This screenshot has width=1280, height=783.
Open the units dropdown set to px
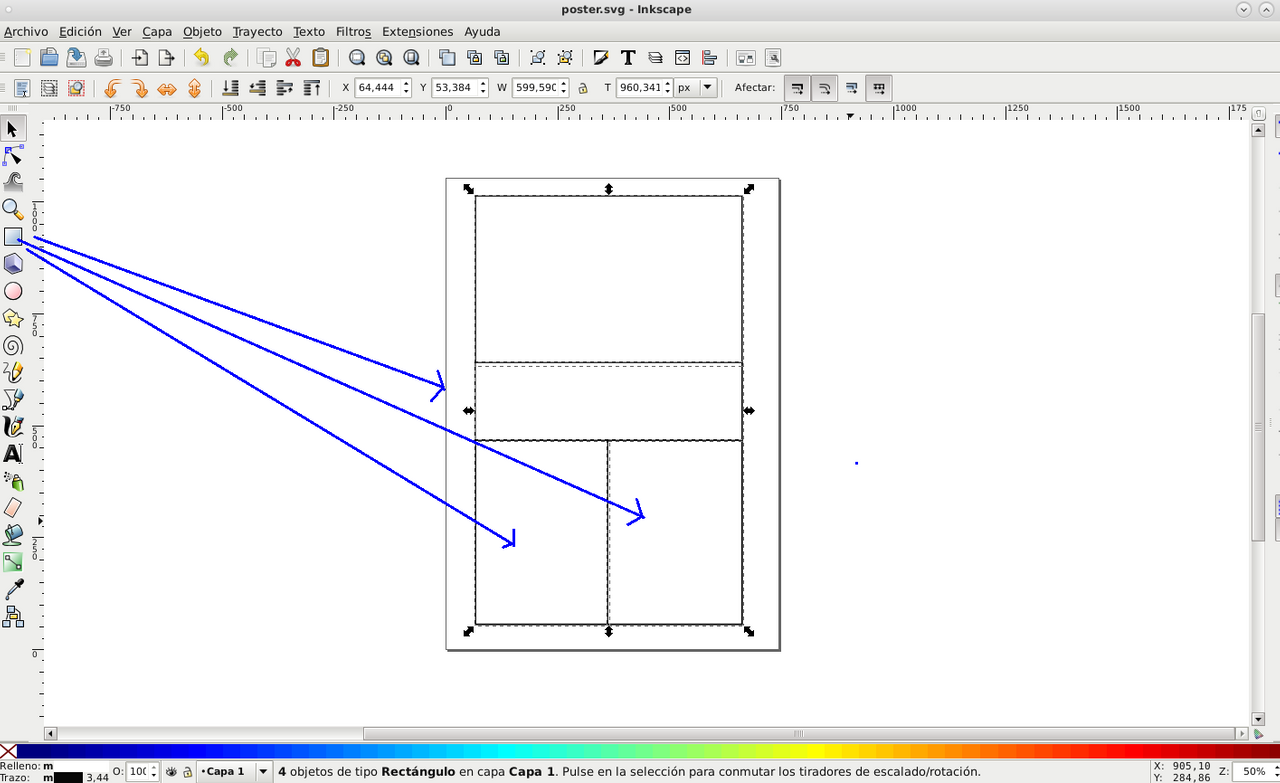696,87
